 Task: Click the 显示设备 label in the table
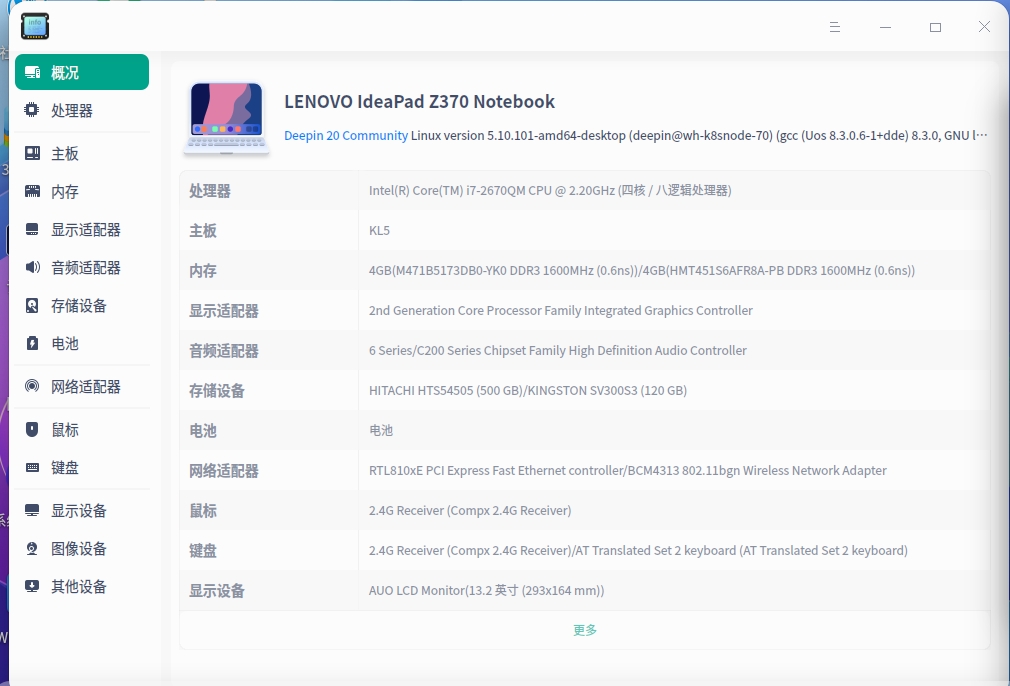(x=216, y=590)
